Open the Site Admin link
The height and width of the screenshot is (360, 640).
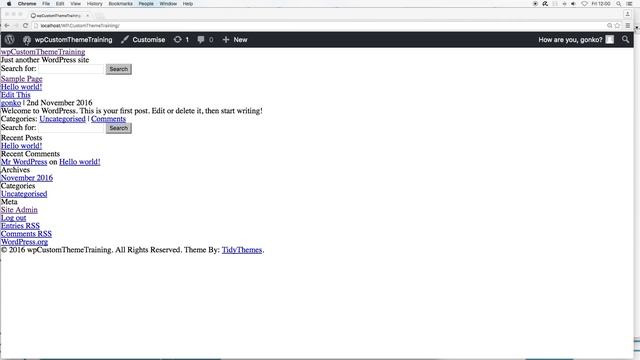[19, 210]
